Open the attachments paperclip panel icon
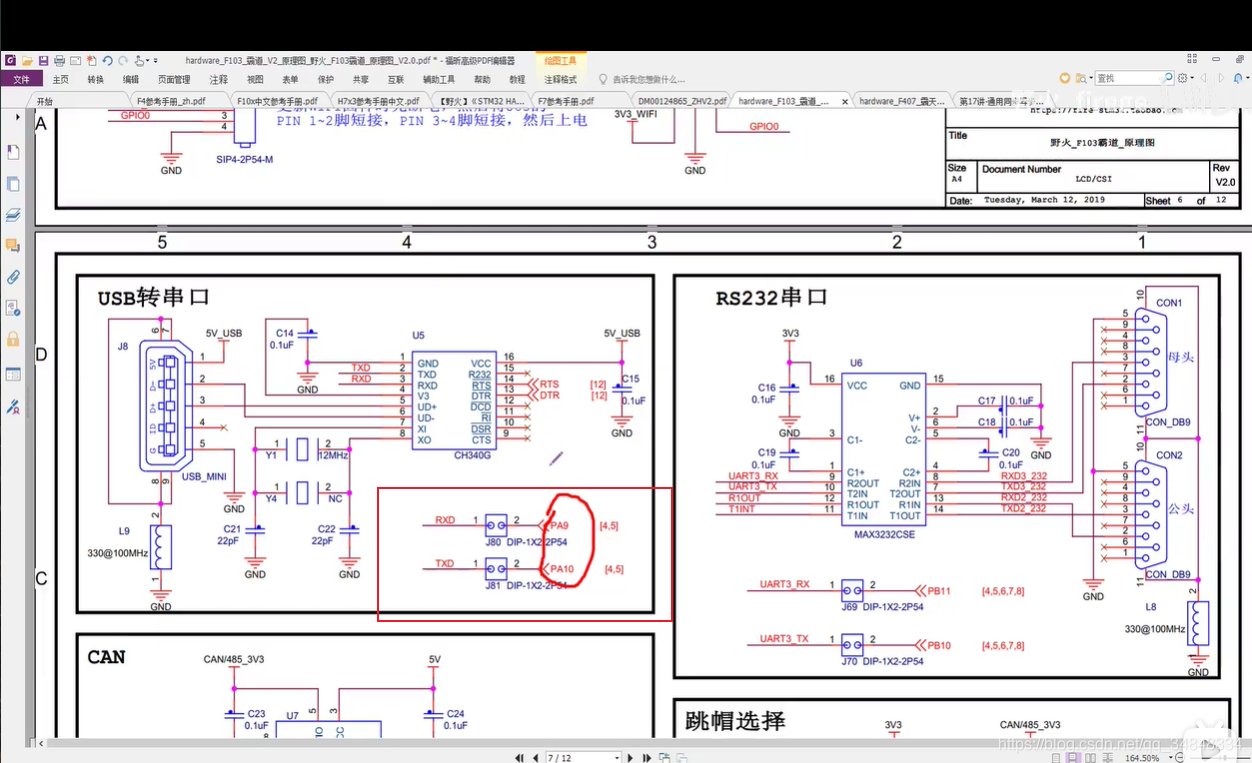This screenshot has height=763, width=1252. pos(13,277)
